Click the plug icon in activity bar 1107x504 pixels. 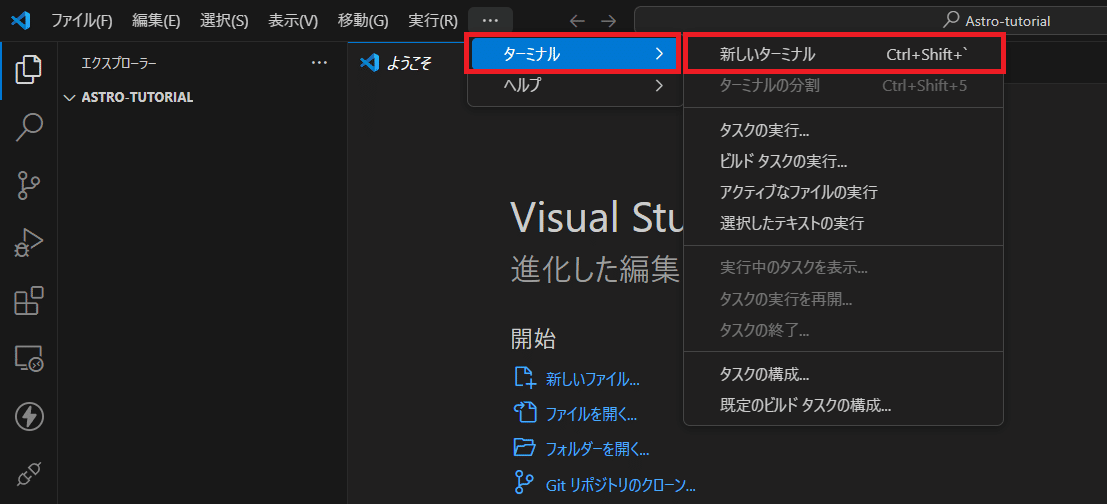pyautogui.click(x=29, y=475)
